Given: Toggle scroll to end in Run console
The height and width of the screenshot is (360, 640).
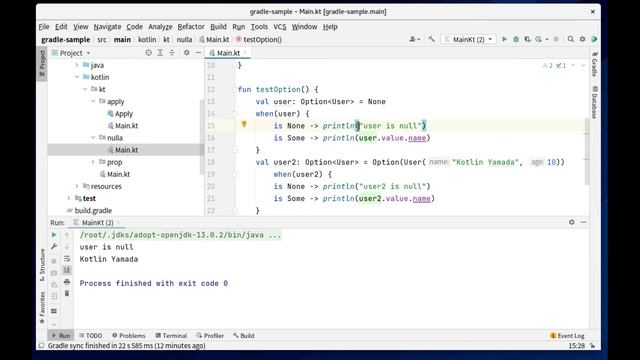Looking at the screenshot, I should [x=67, y=270].
